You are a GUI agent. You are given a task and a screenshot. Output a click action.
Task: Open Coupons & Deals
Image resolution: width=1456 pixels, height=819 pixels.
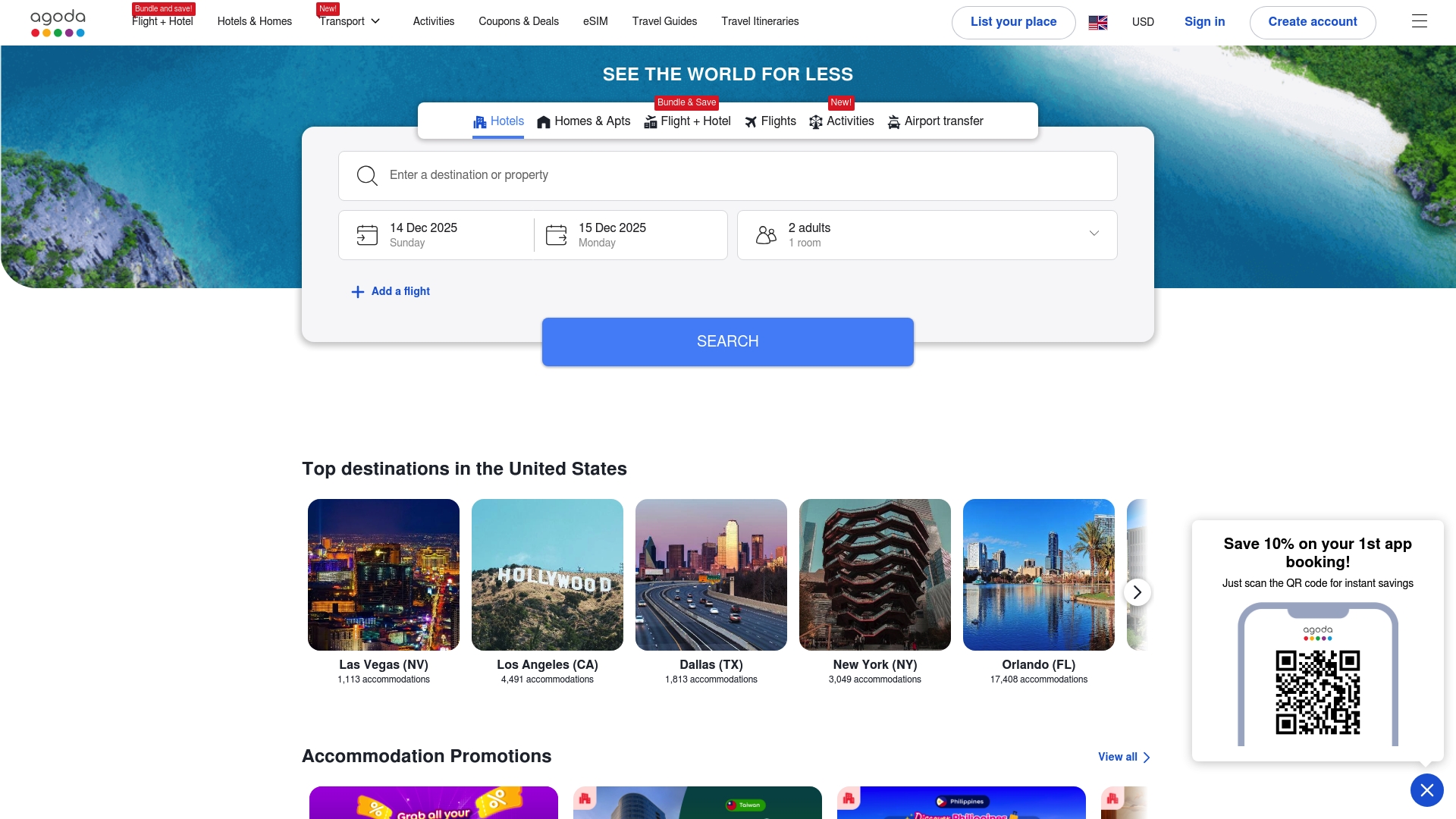519,21
